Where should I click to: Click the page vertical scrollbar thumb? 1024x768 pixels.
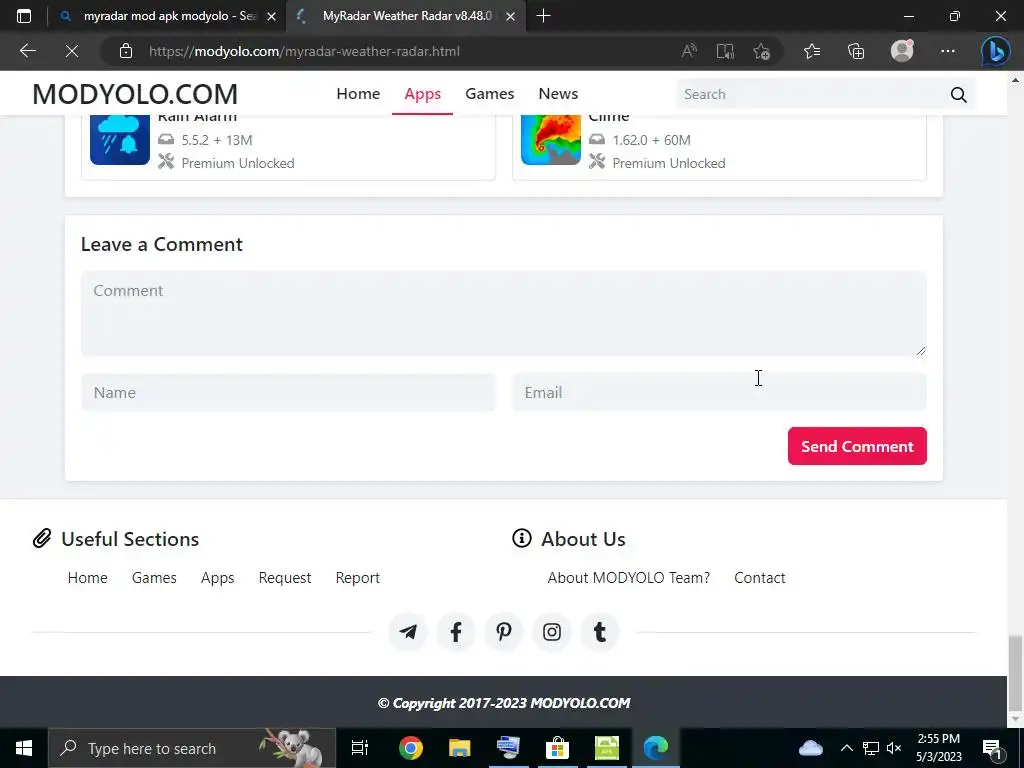click(x=1015, y=673)
